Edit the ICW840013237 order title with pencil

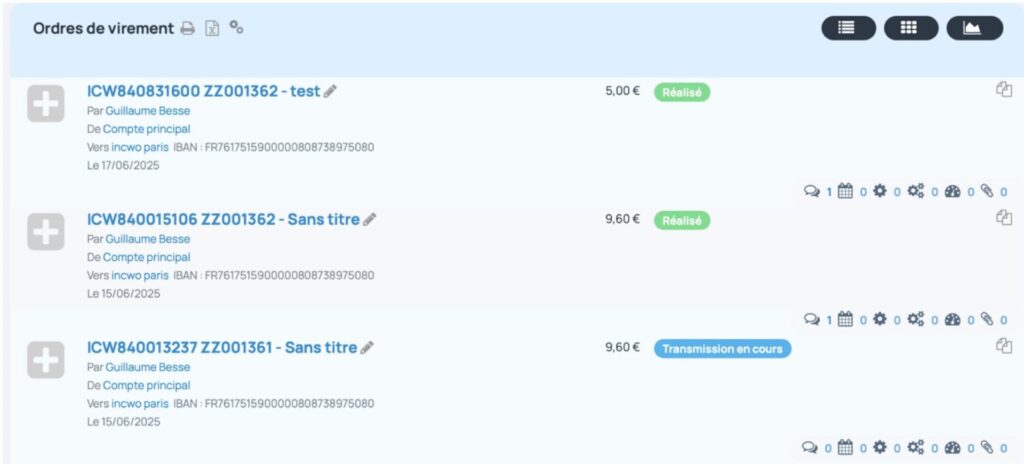(x=367, y=348)
